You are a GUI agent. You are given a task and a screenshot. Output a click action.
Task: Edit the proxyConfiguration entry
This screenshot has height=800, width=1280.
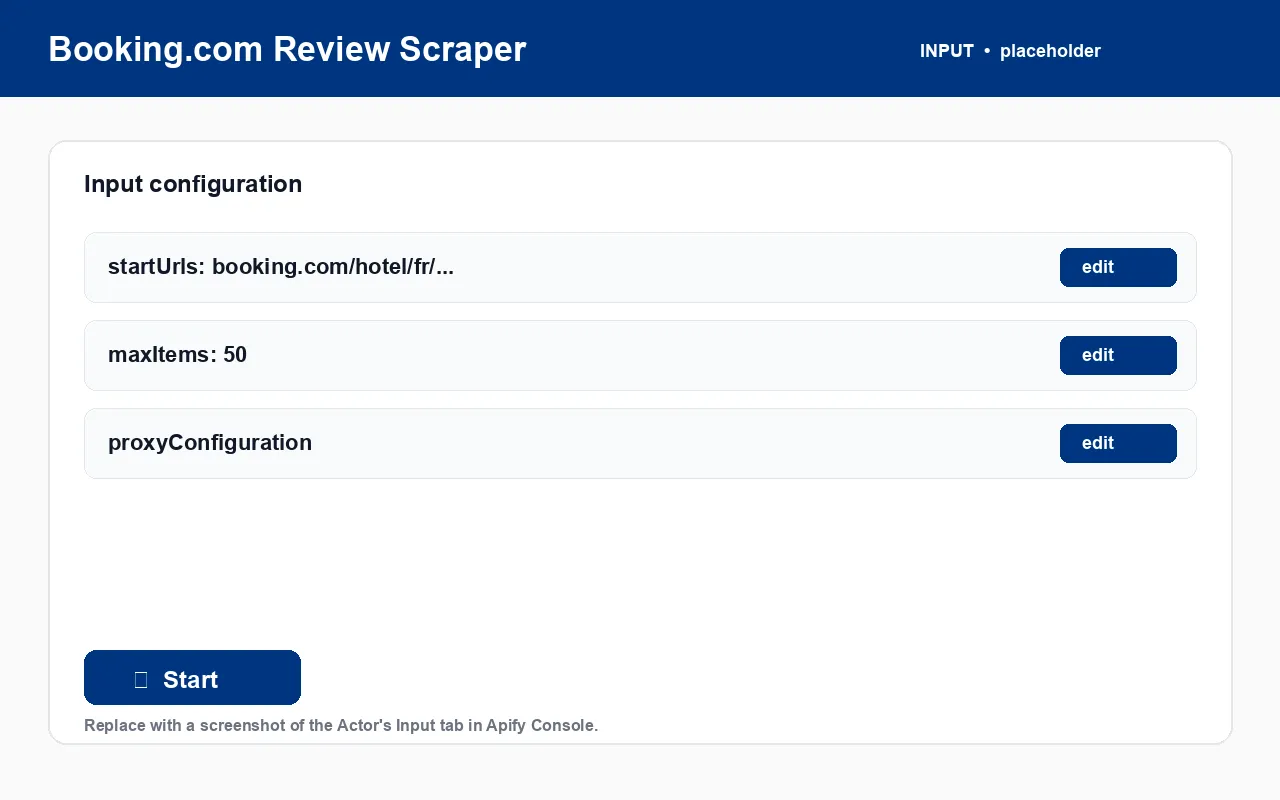1118,443
